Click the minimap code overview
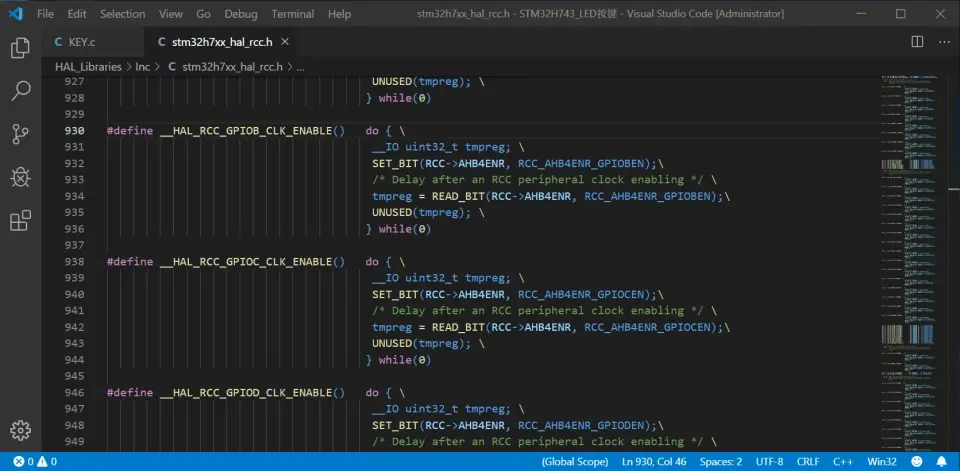The width and height of the screenshot is (960, 471). point(910,250)
